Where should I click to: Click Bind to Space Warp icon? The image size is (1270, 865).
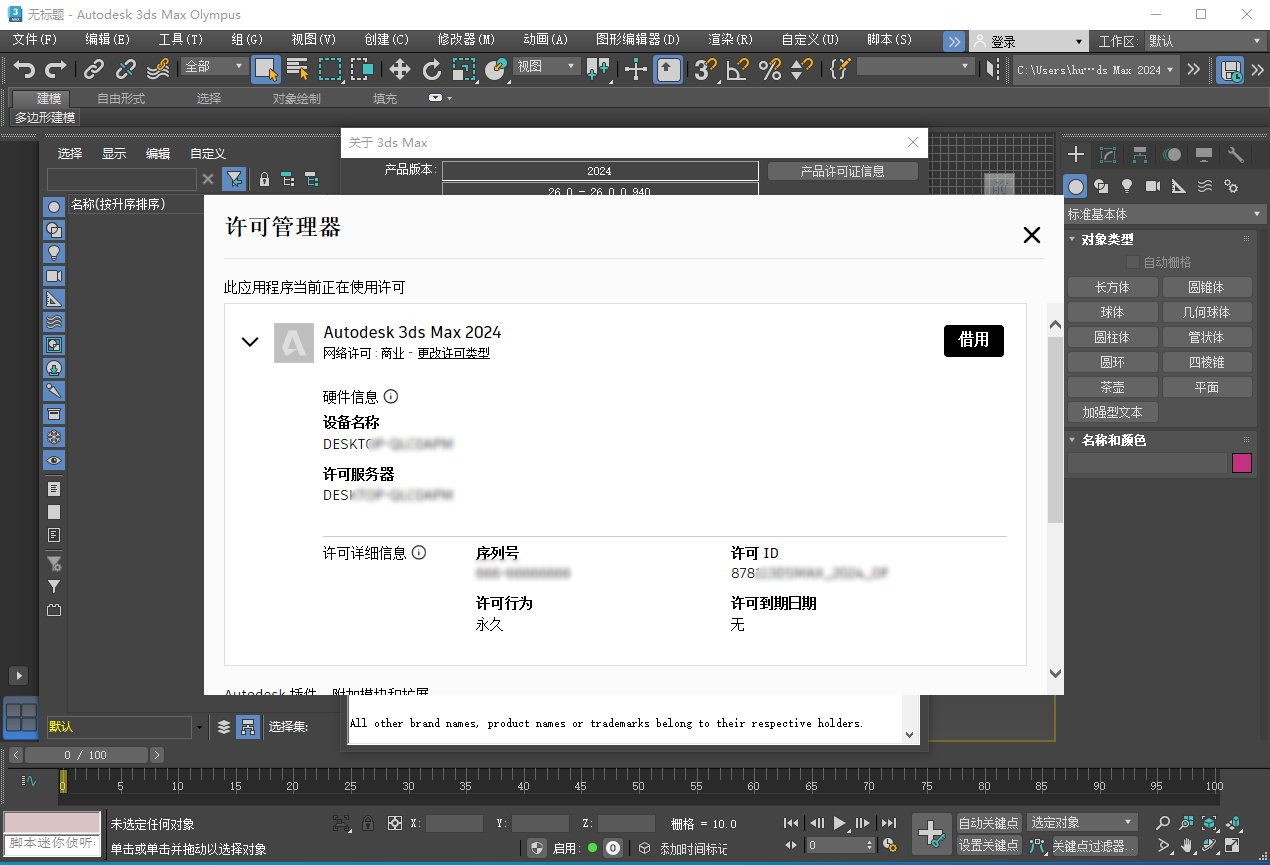point(158,69)
